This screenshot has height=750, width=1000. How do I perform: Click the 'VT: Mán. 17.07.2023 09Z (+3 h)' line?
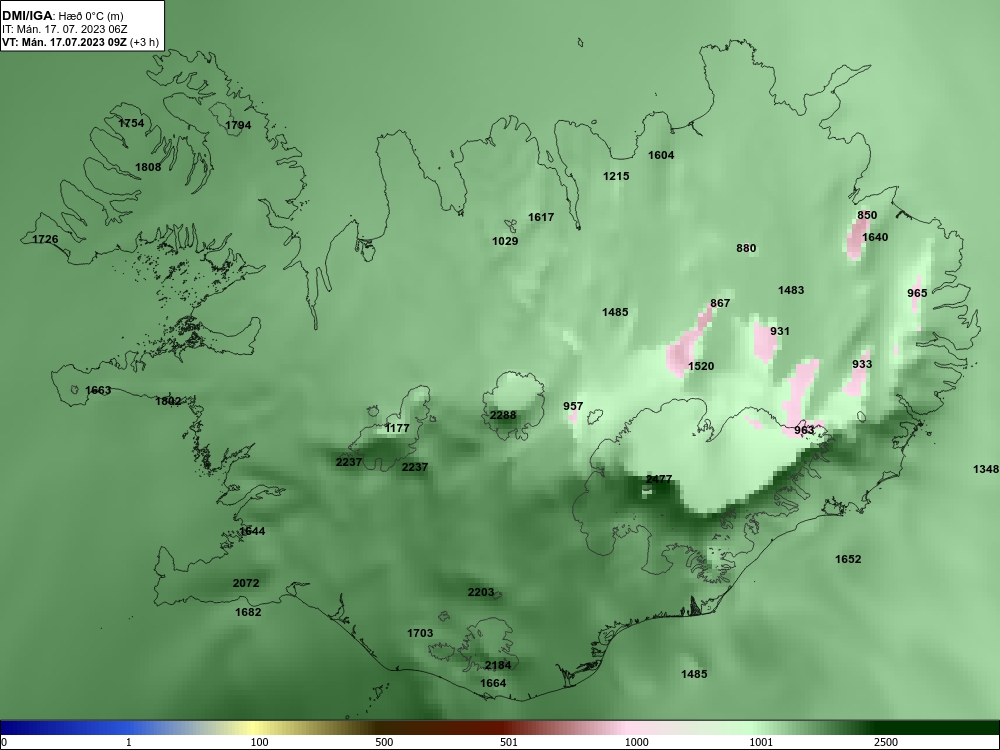tap(80, 42)
